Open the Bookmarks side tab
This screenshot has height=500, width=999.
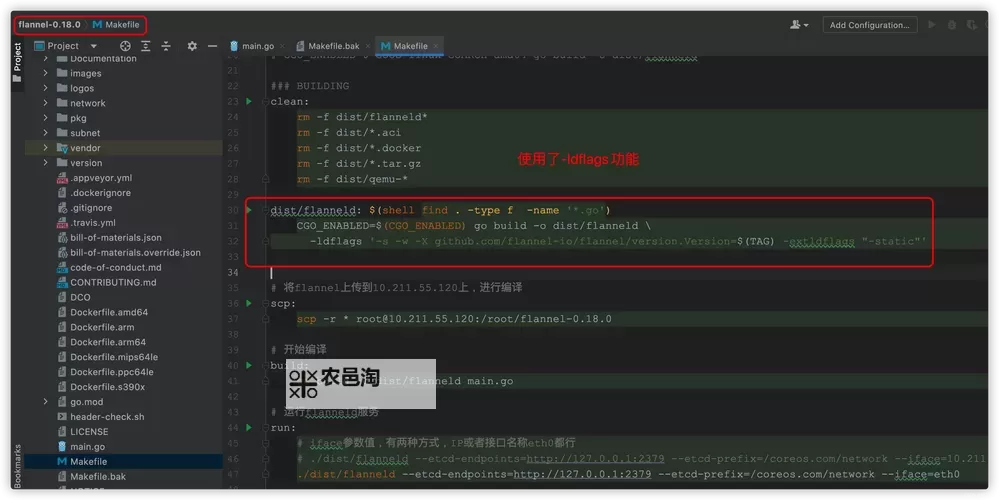[x=17, y=466]
